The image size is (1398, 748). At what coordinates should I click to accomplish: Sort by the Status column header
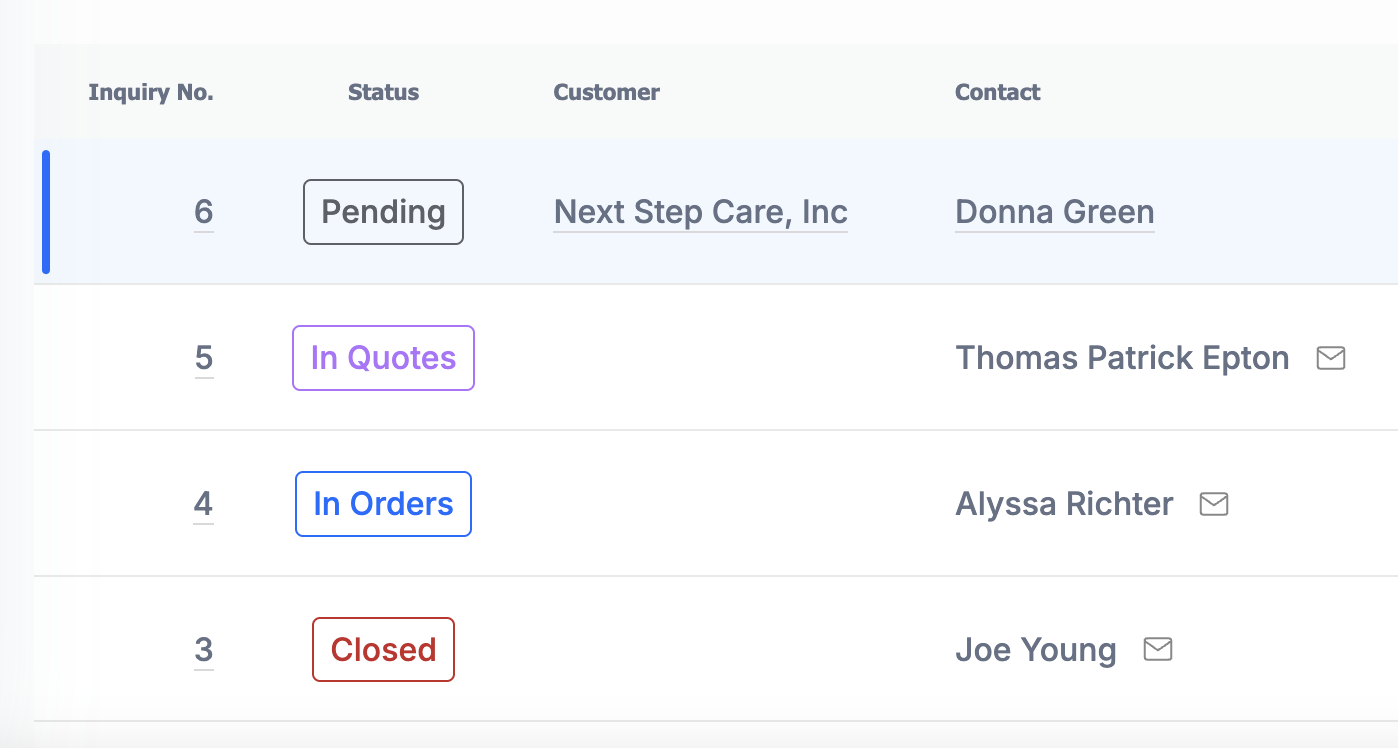(383, 93)
